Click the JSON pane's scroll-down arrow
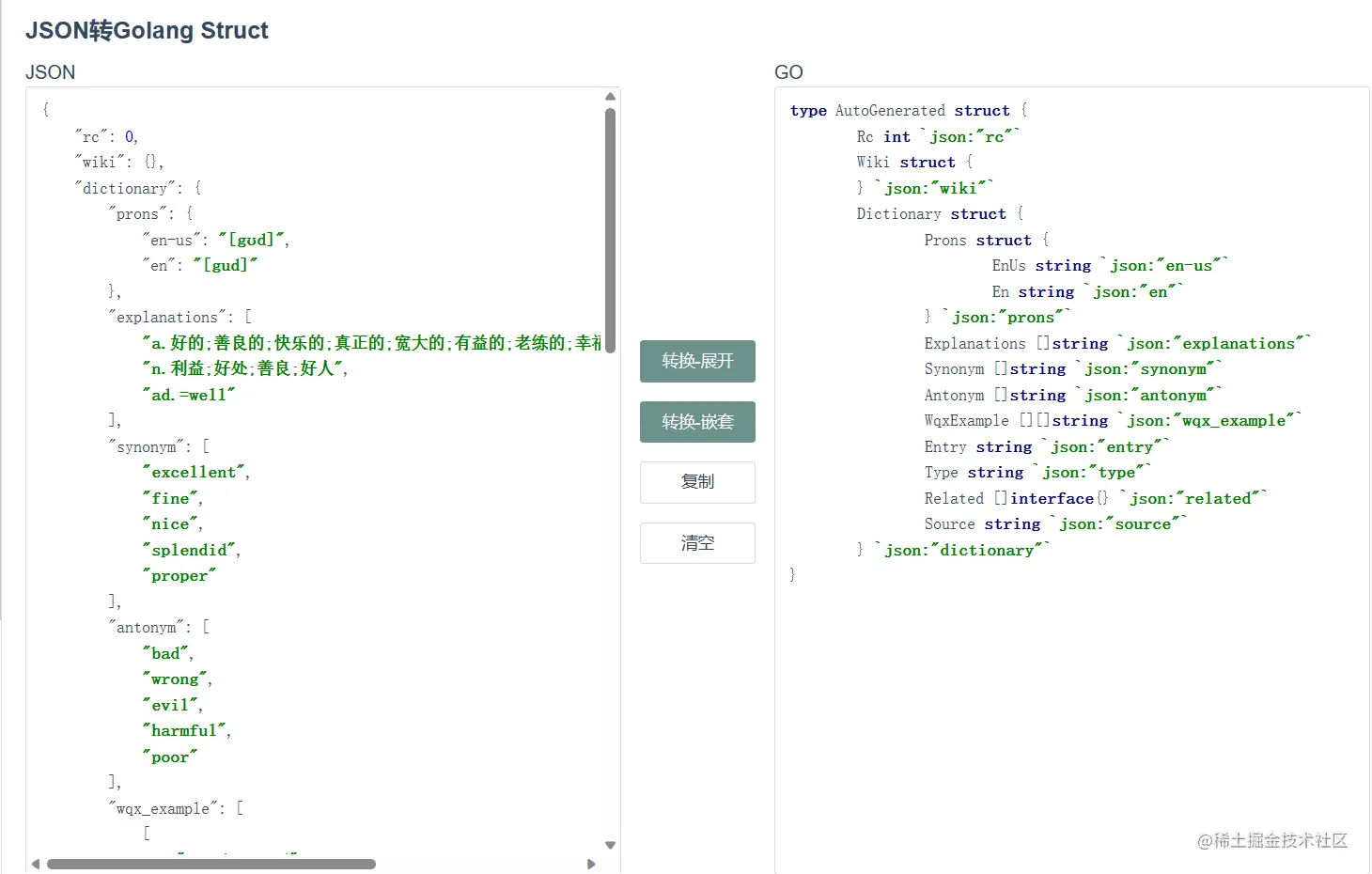Screen dimensions: 1372x874 [610, 845]
